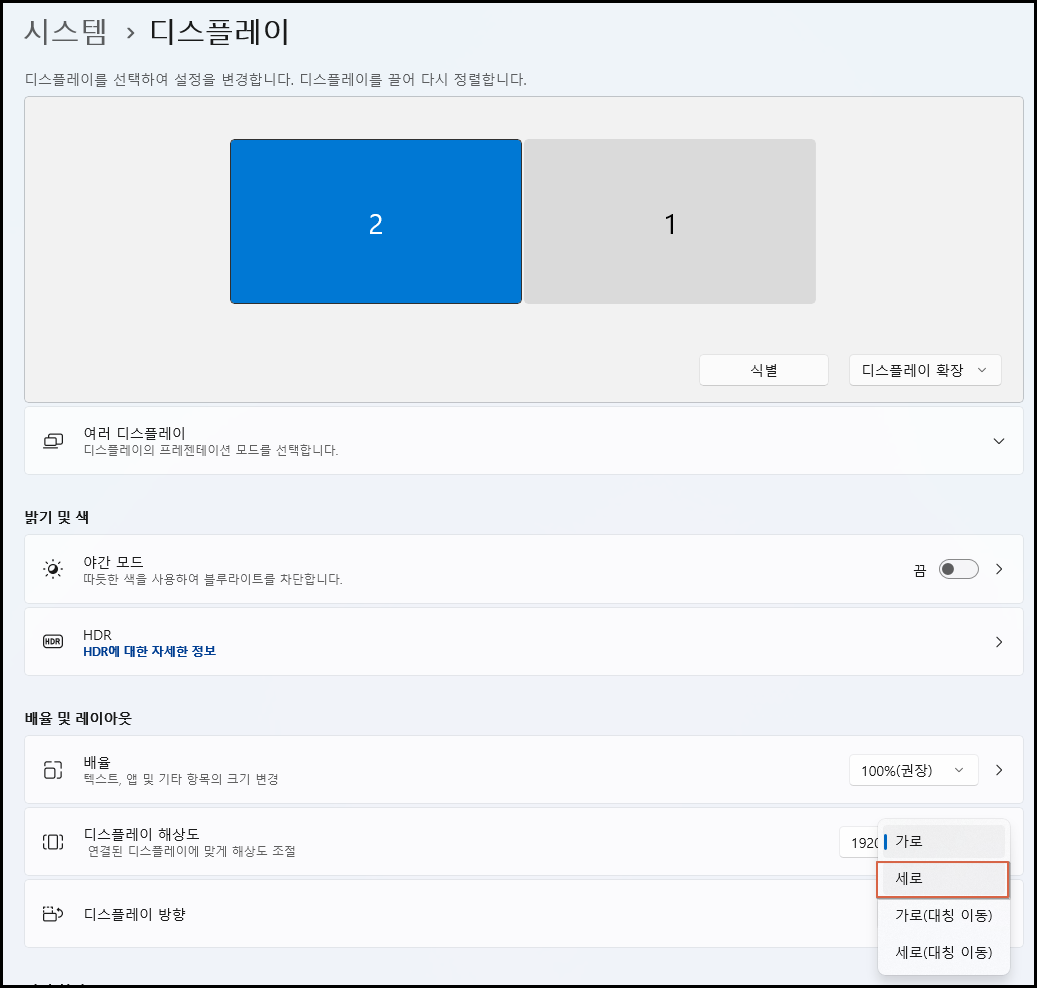
Task: Click the display orientation icon
Action: pyautogui.click(x=53, y=914)
